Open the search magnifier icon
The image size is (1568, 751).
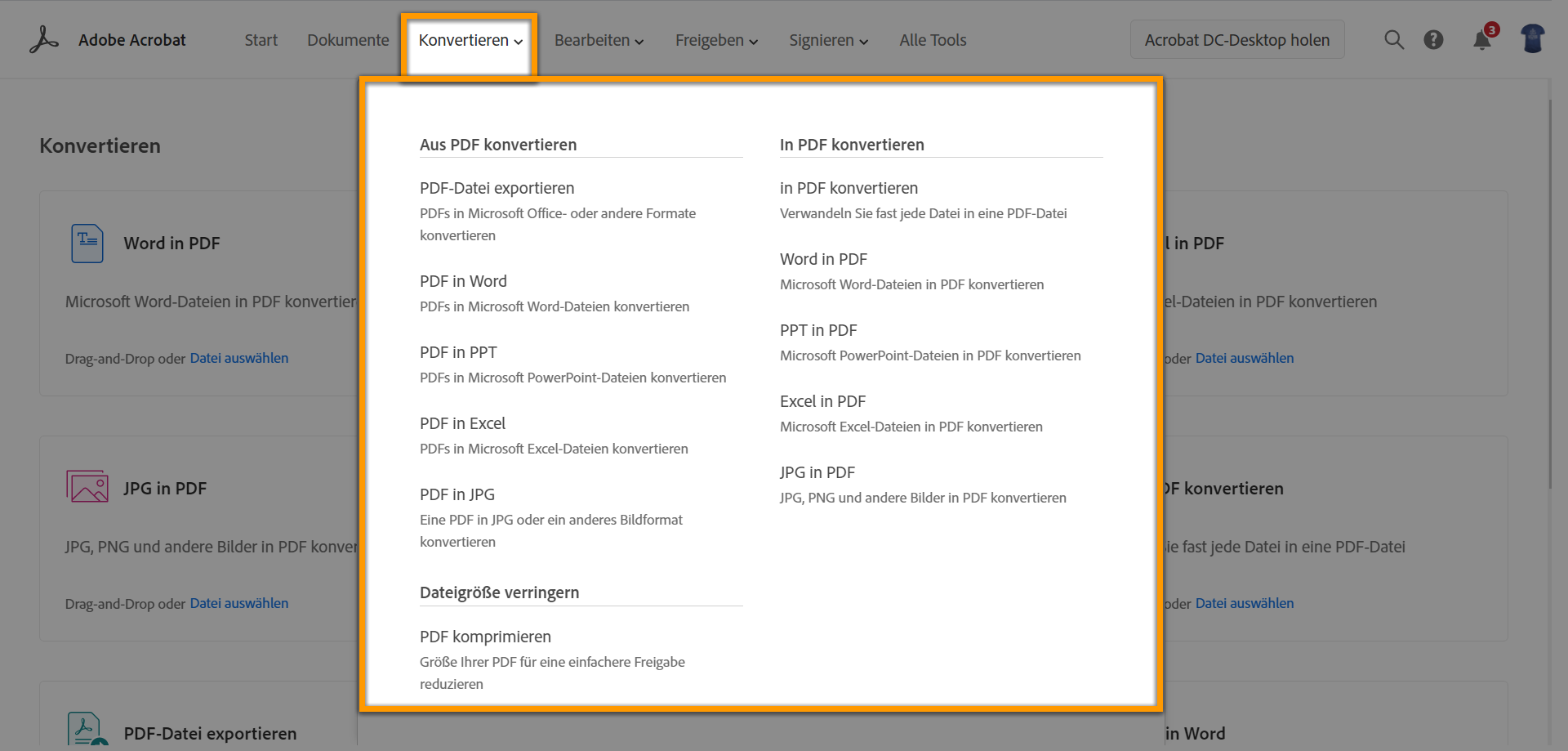(x=1394, y=39)
